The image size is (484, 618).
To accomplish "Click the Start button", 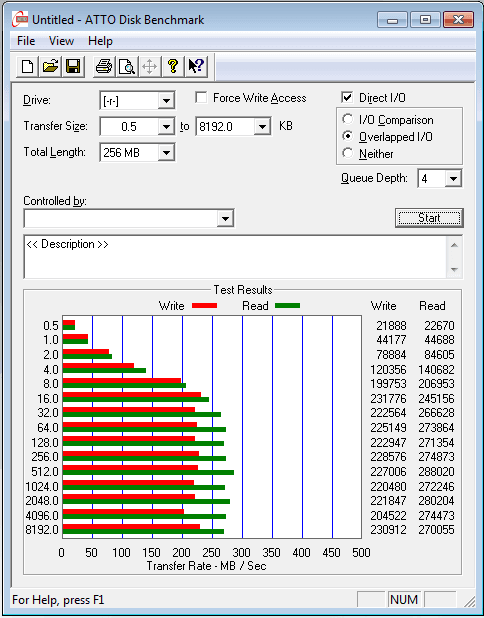I will pos(429,218).
